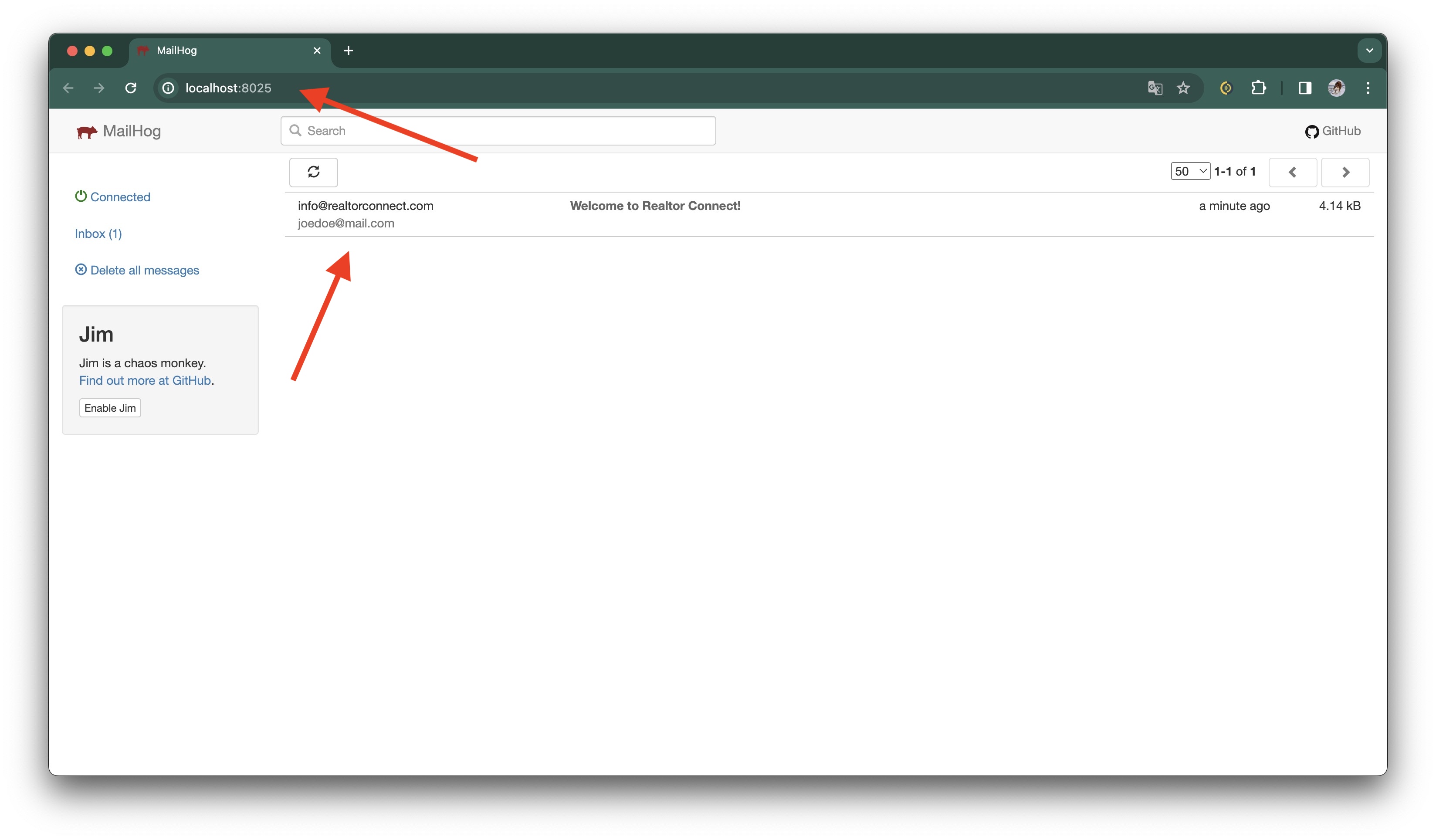Open the Welcome to Realtor Connect email
The height and width of the screenshot is (840, 1436).
tap(655, 206)
